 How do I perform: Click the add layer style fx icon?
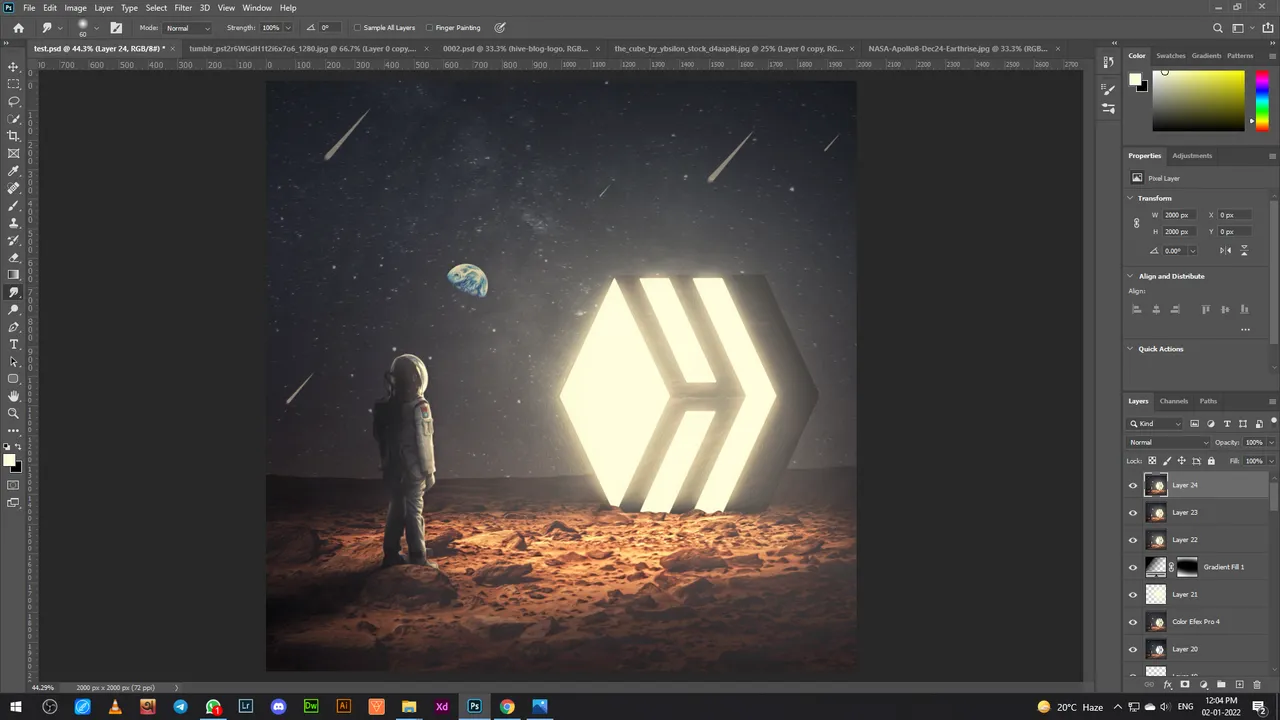pyautogui.click(x=1167, y=685)
